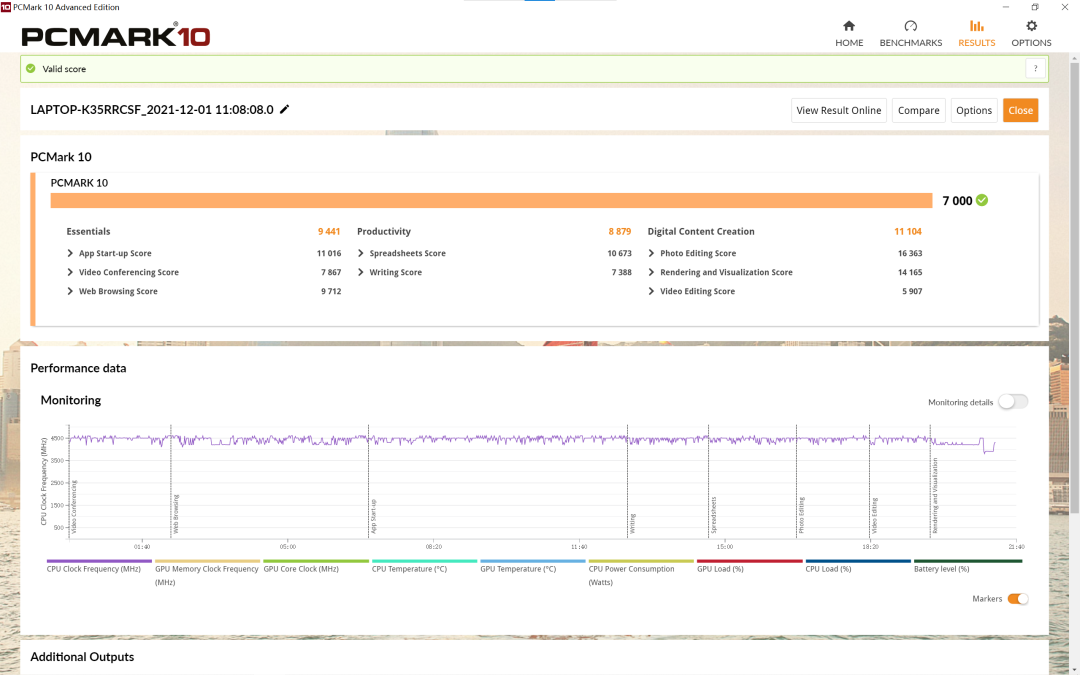1080x675 pixels.
Task: Turn off the Markers toggle
Action: pos(1017,599)
